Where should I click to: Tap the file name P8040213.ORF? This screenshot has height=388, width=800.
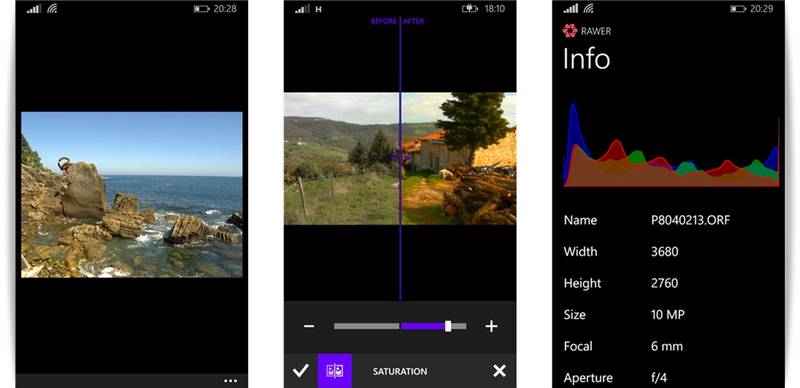[690, 221]
